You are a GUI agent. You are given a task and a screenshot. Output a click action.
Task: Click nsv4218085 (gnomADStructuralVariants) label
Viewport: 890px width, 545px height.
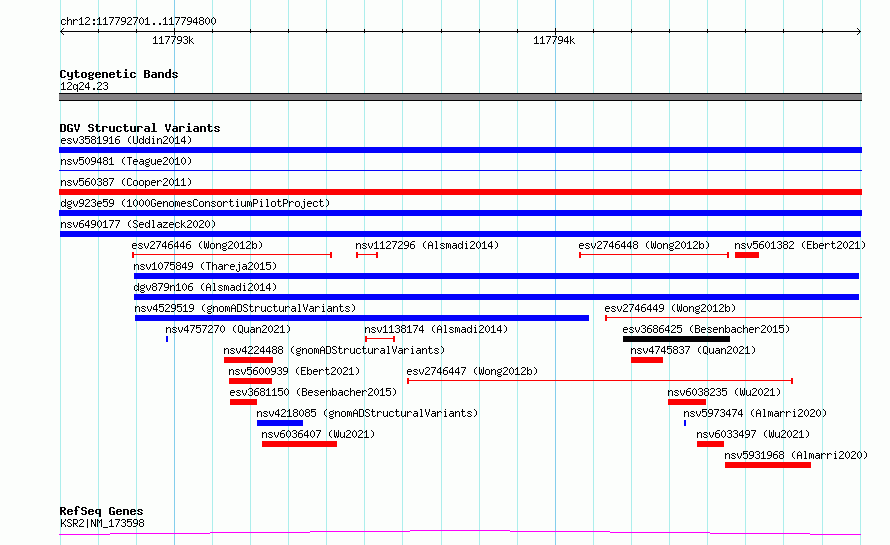pyautogui.click(x=367, y=413)
